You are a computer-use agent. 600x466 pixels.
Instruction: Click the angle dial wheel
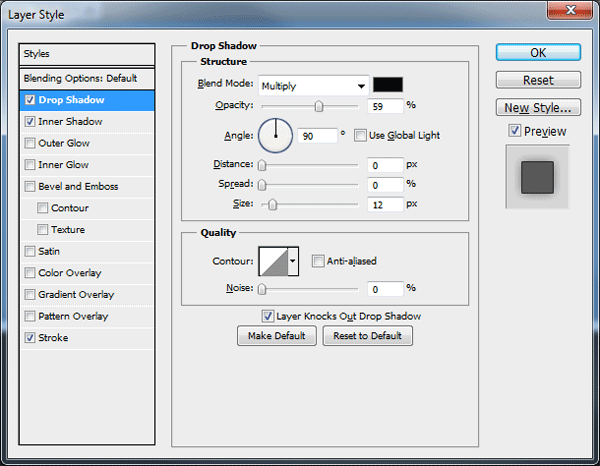(276, 135)
